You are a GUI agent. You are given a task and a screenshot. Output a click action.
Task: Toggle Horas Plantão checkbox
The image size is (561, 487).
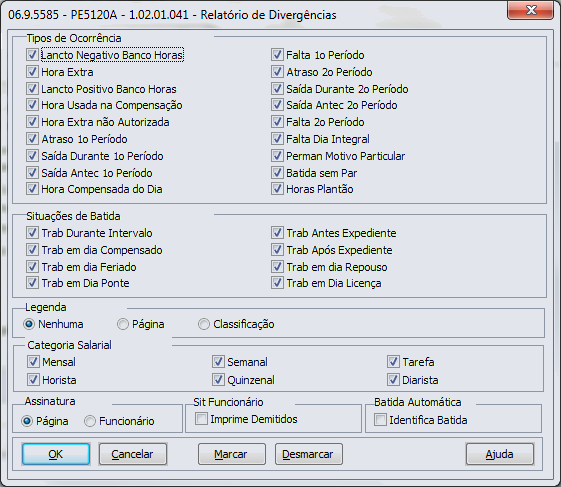277,189
